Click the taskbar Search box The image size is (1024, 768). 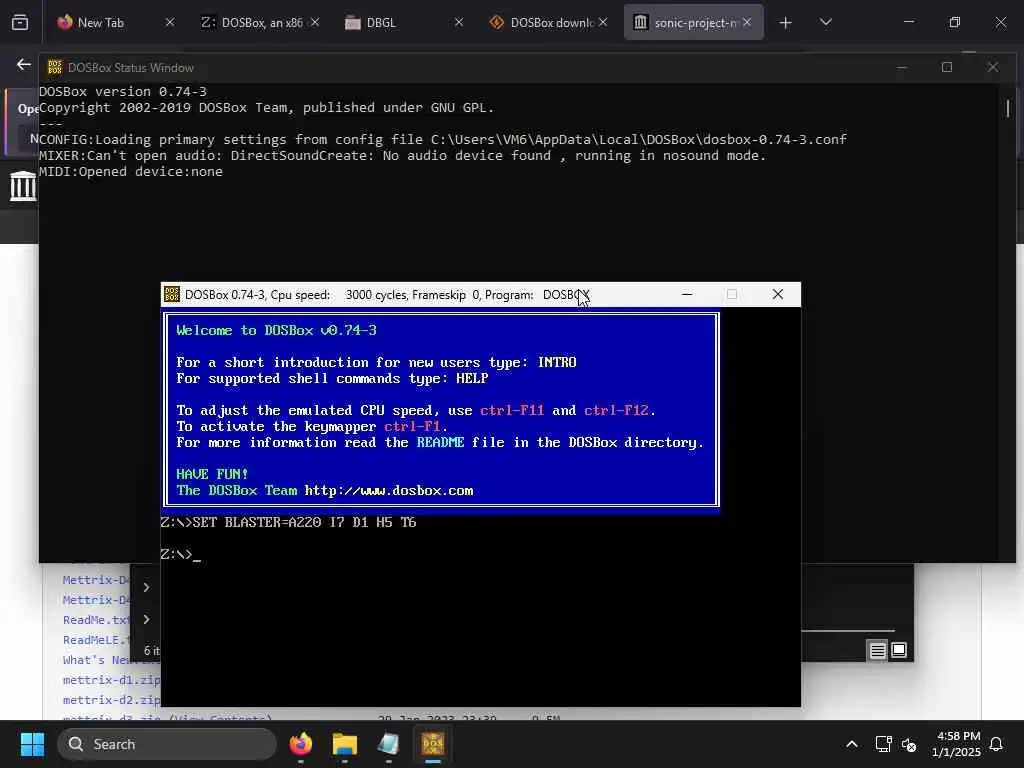point(167,744)
